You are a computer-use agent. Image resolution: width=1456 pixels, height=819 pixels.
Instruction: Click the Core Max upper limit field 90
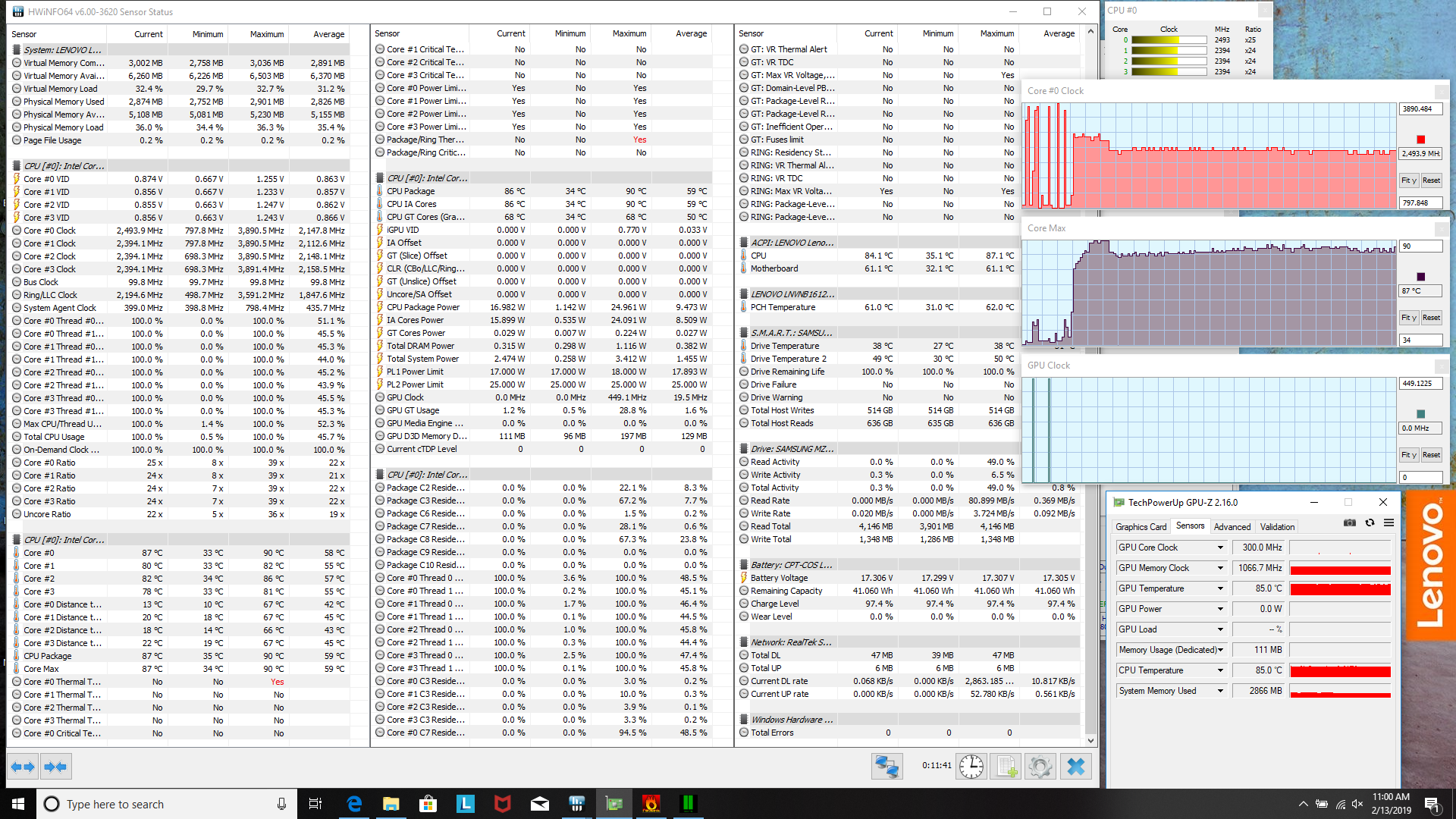pos(1420,246)
